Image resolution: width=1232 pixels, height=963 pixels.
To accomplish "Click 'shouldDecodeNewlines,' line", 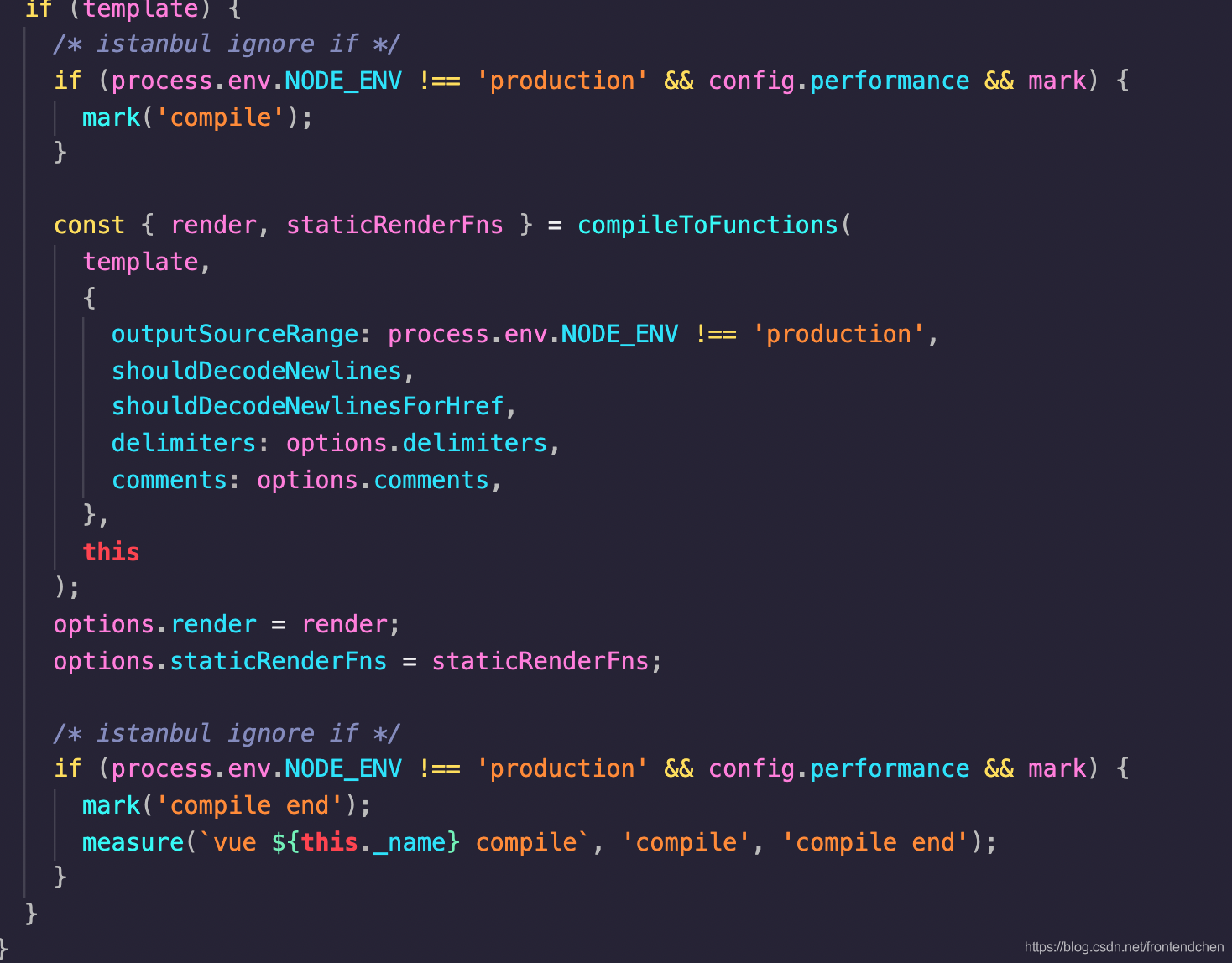I will click(x=263, y=371).
